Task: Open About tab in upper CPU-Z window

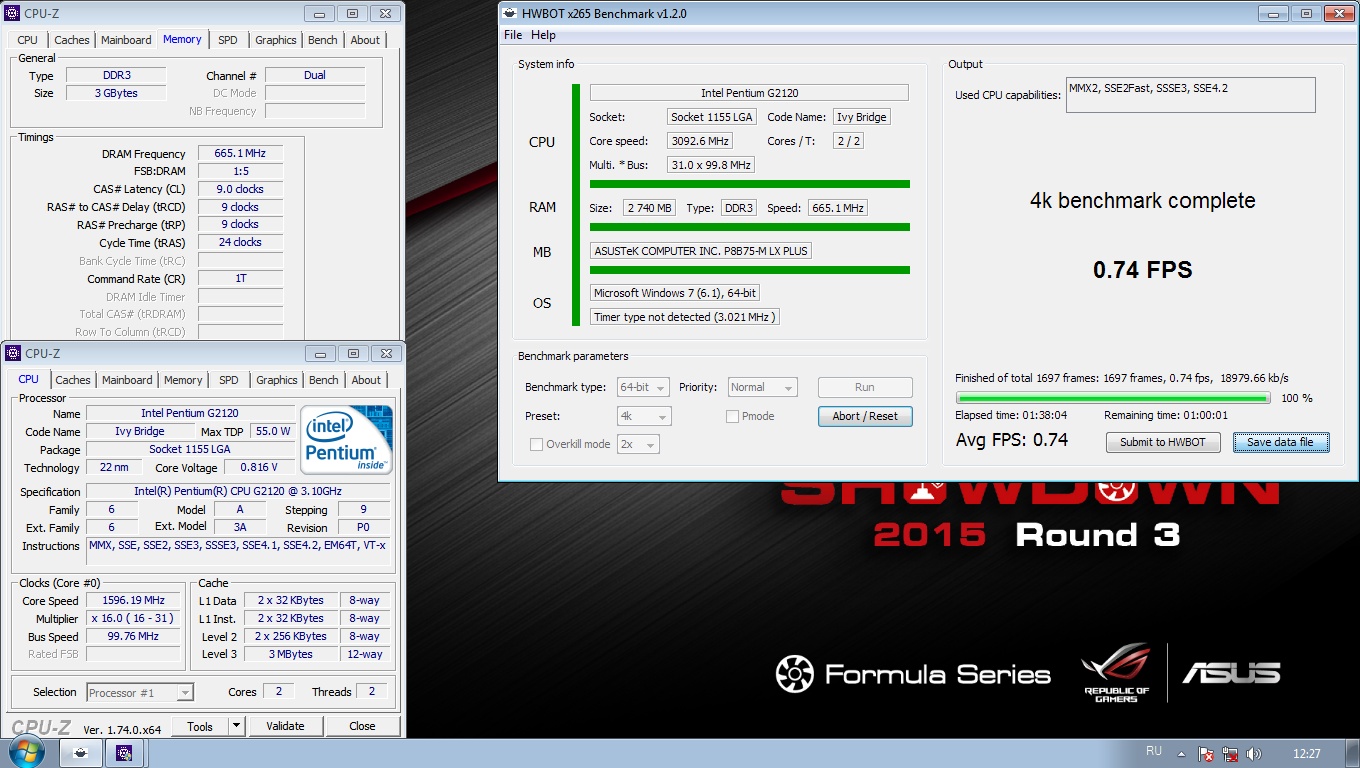Action: (365, 40)
